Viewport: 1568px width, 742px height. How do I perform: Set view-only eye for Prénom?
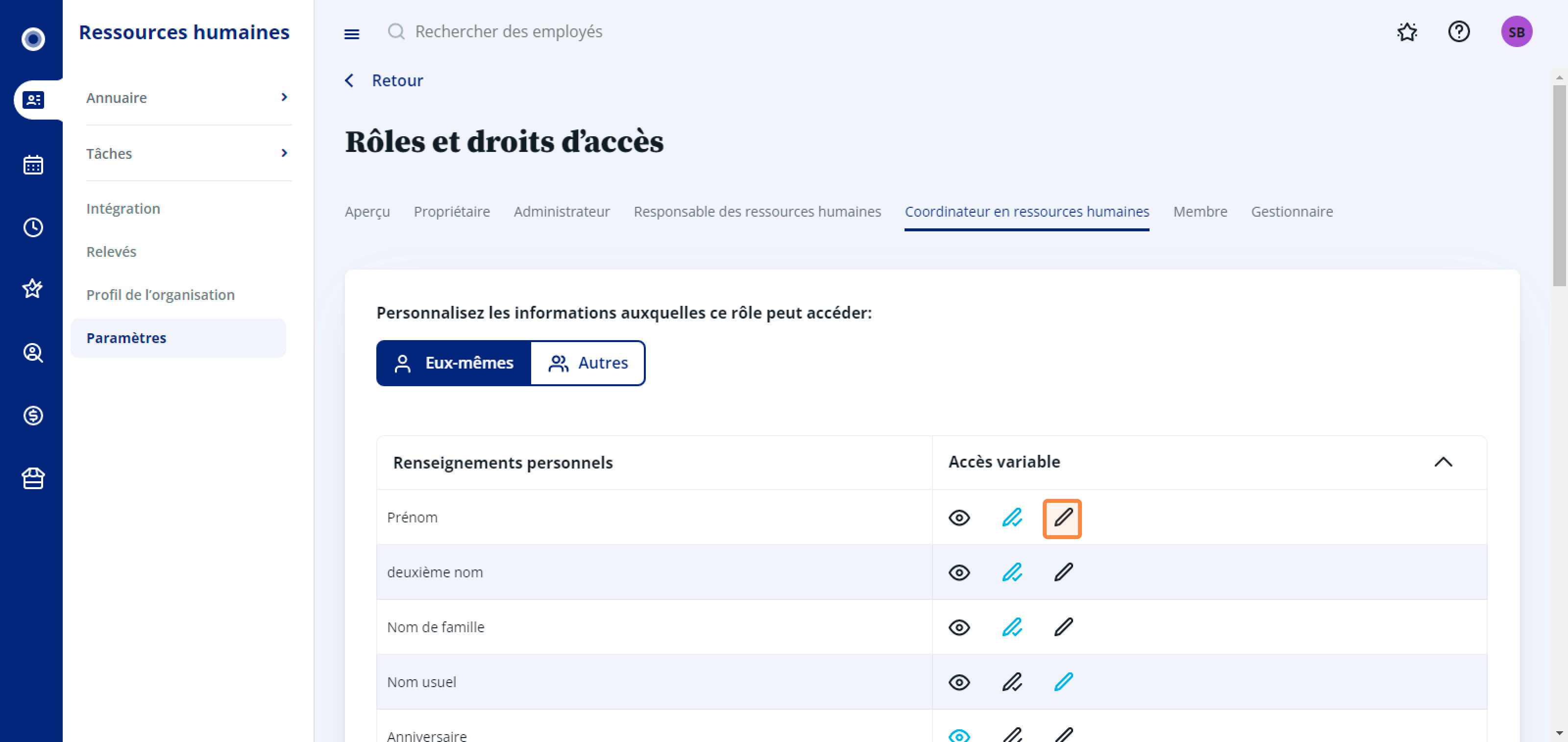[x=959, y=518]
